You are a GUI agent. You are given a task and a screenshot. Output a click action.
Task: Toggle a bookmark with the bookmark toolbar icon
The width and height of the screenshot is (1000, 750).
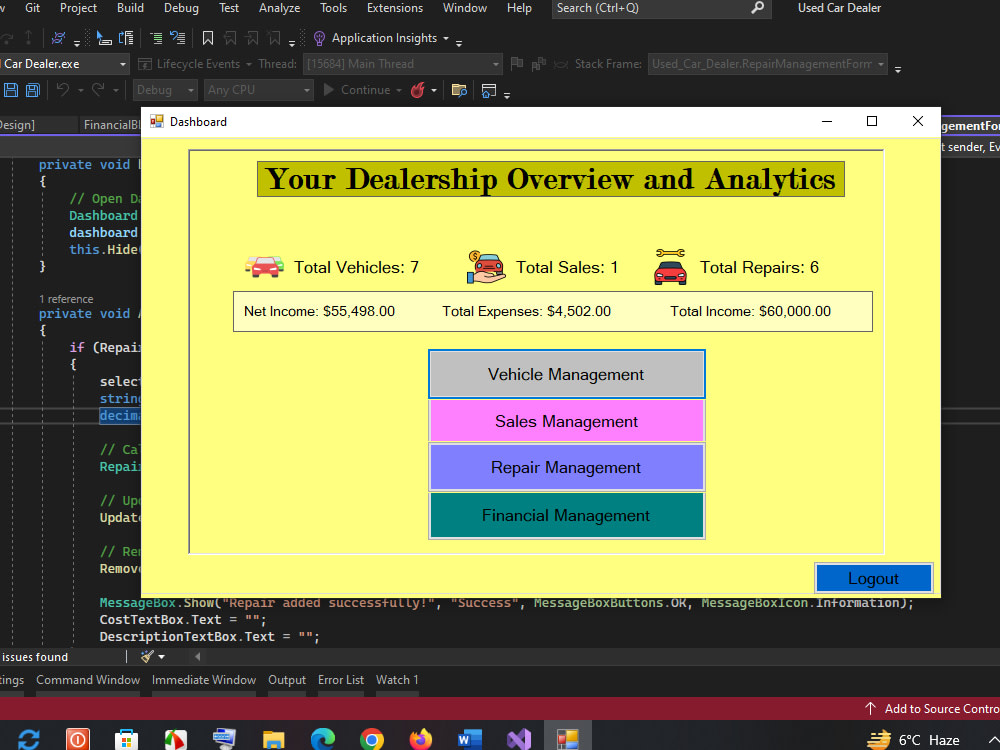(207, 39)
